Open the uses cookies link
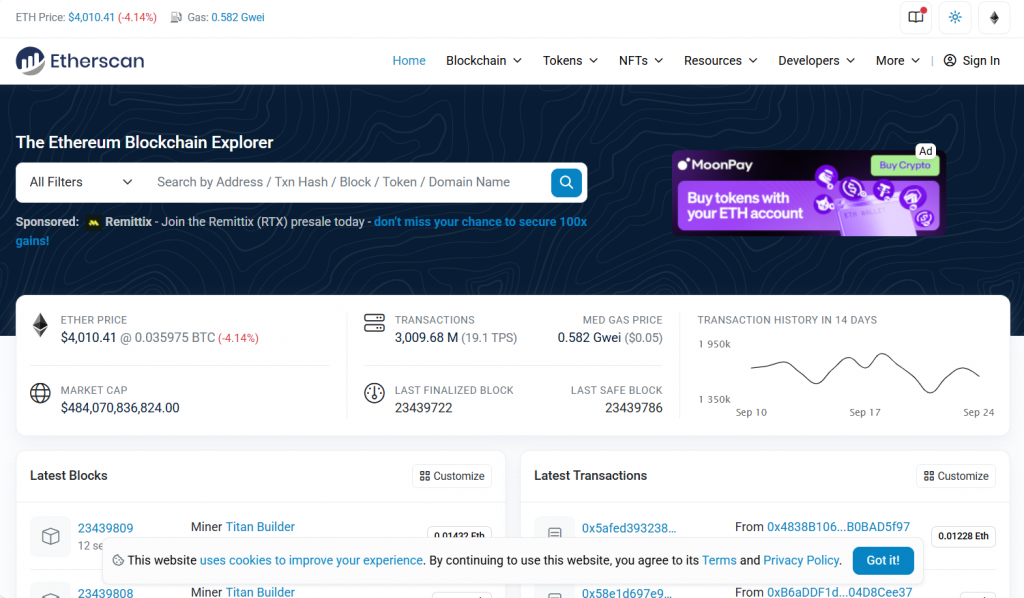 [311, 560]
